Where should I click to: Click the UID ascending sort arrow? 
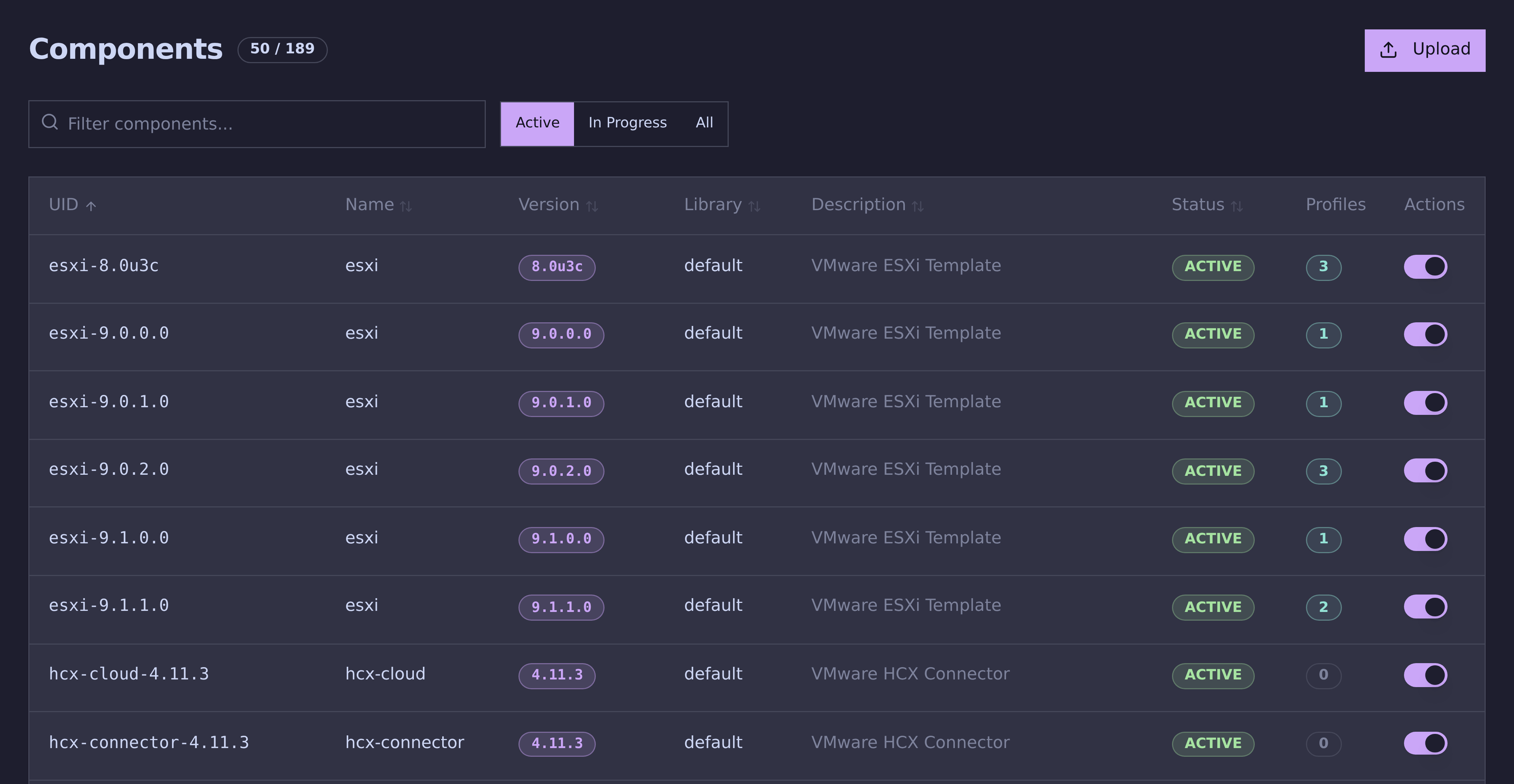click(90, 206)
